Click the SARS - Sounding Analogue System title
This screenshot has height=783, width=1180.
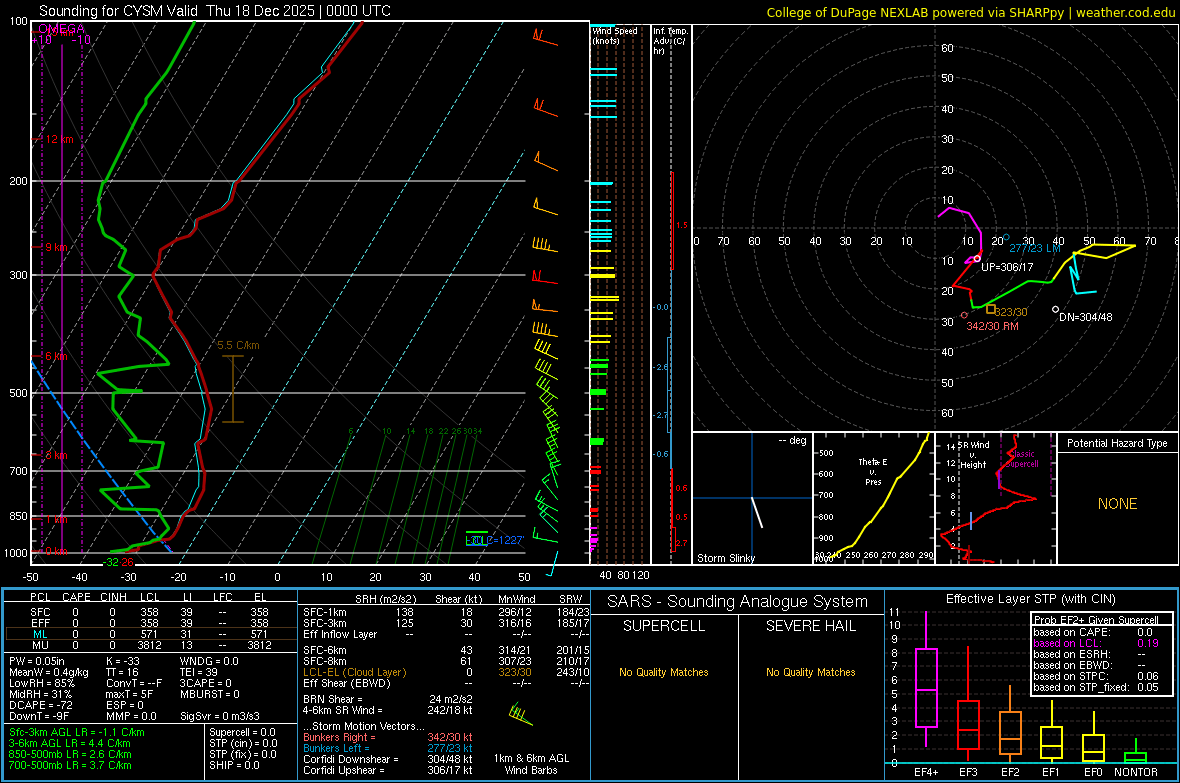tap(737, 602)
